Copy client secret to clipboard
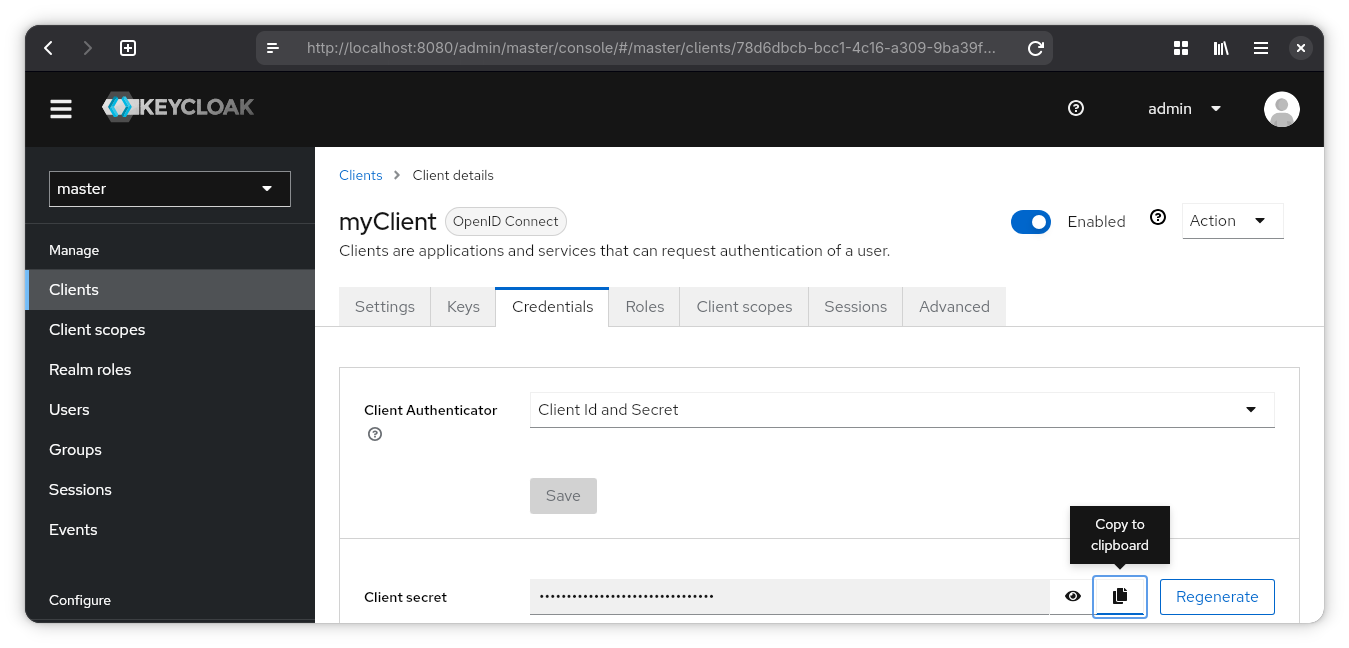Image resolution: width=1349 pixels, height=648 pixels. click(x=1119, y=597)
